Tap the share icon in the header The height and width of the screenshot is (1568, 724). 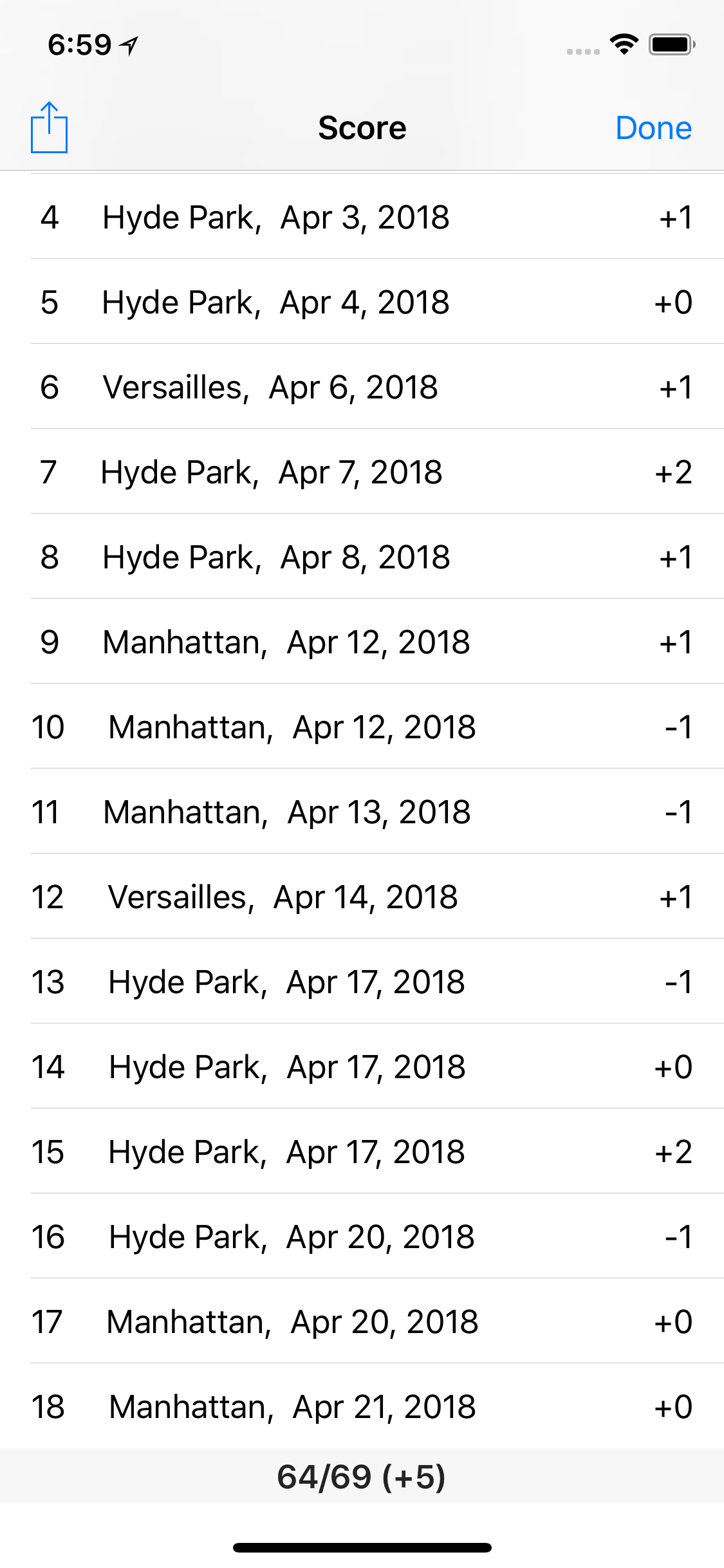click(x=49, y=128)
